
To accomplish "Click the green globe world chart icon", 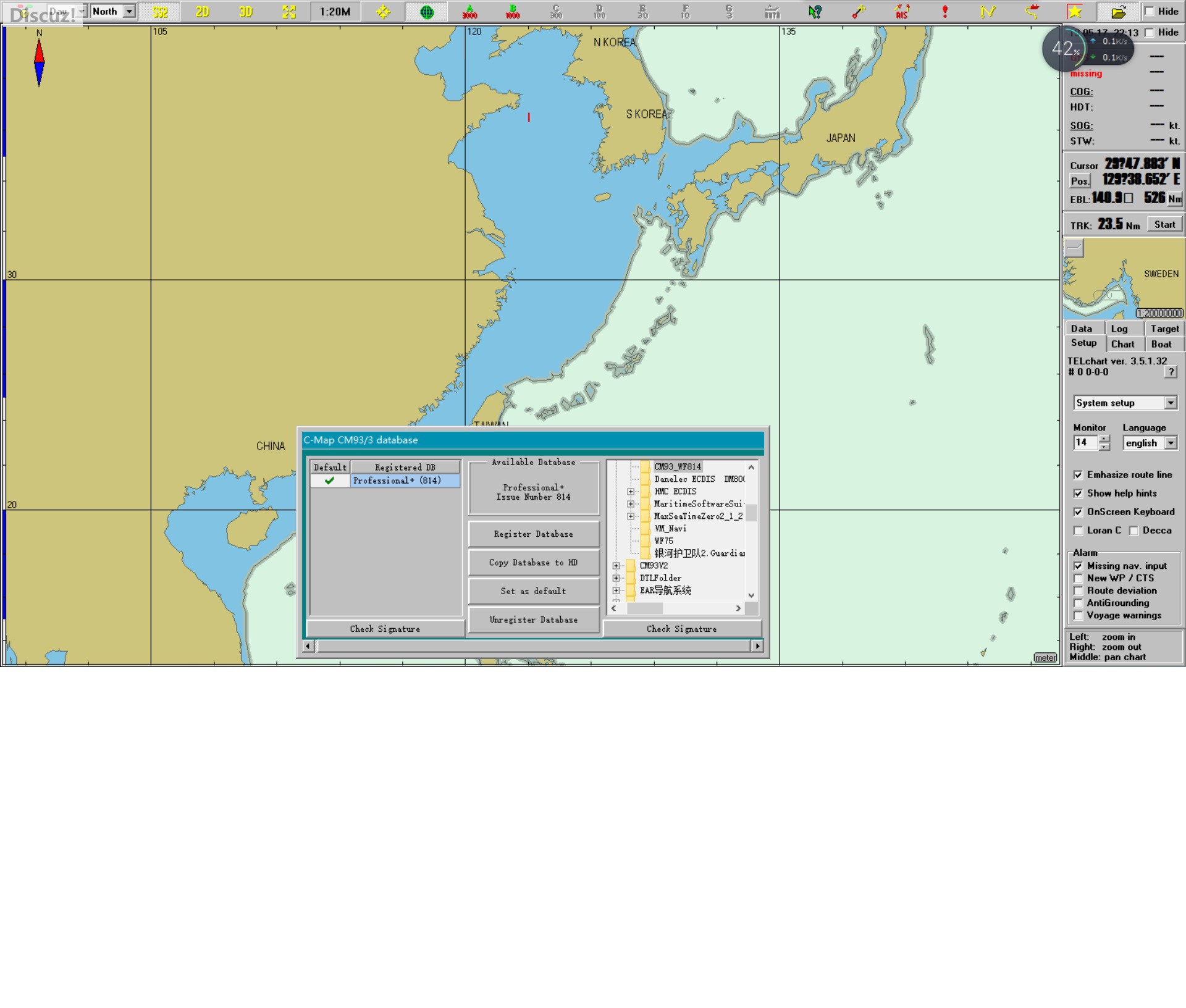I will tap(426, 12).
